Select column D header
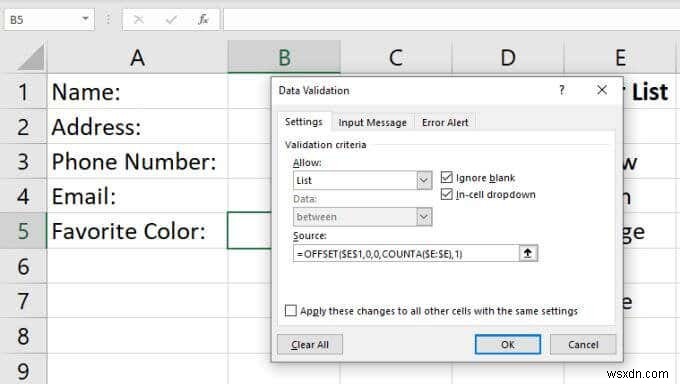Image resolution: width=680 pixels, height=384 pixels. click(508, 57)
